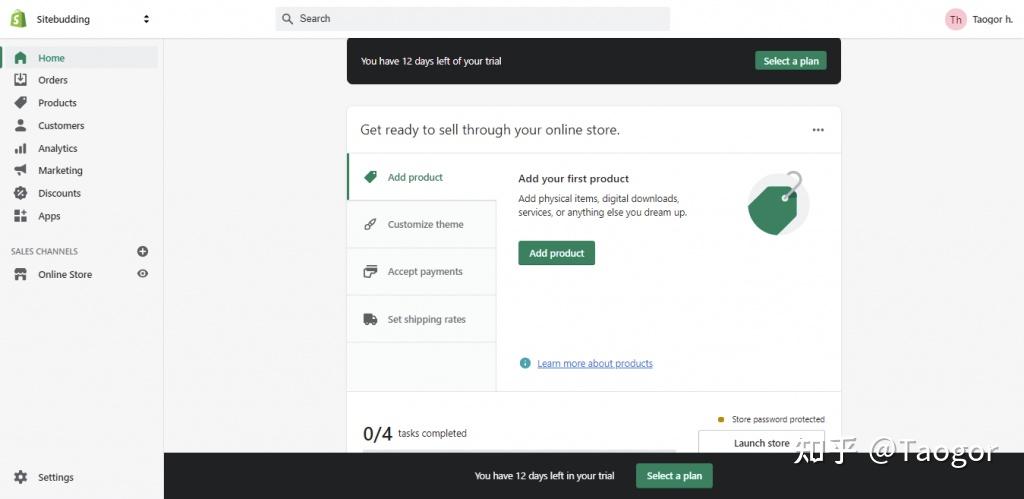Viewport: 1024px width, 499px height.
Task: Open the Orders sidebar icon
Action: (x=20, y=80)
